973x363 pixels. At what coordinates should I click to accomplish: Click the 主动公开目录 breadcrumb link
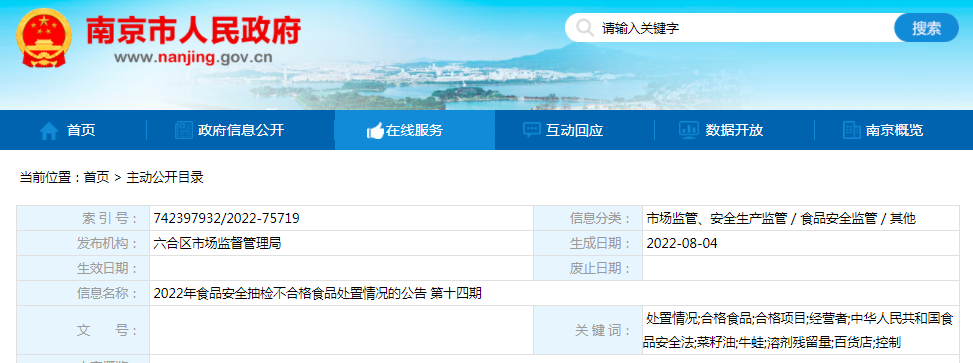pyautogui.click(x=165, y=178)
